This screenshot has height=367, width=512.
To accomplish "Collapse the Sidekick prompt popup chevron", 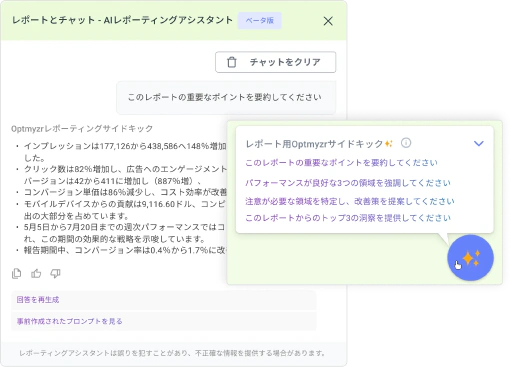I will point(479,143).
